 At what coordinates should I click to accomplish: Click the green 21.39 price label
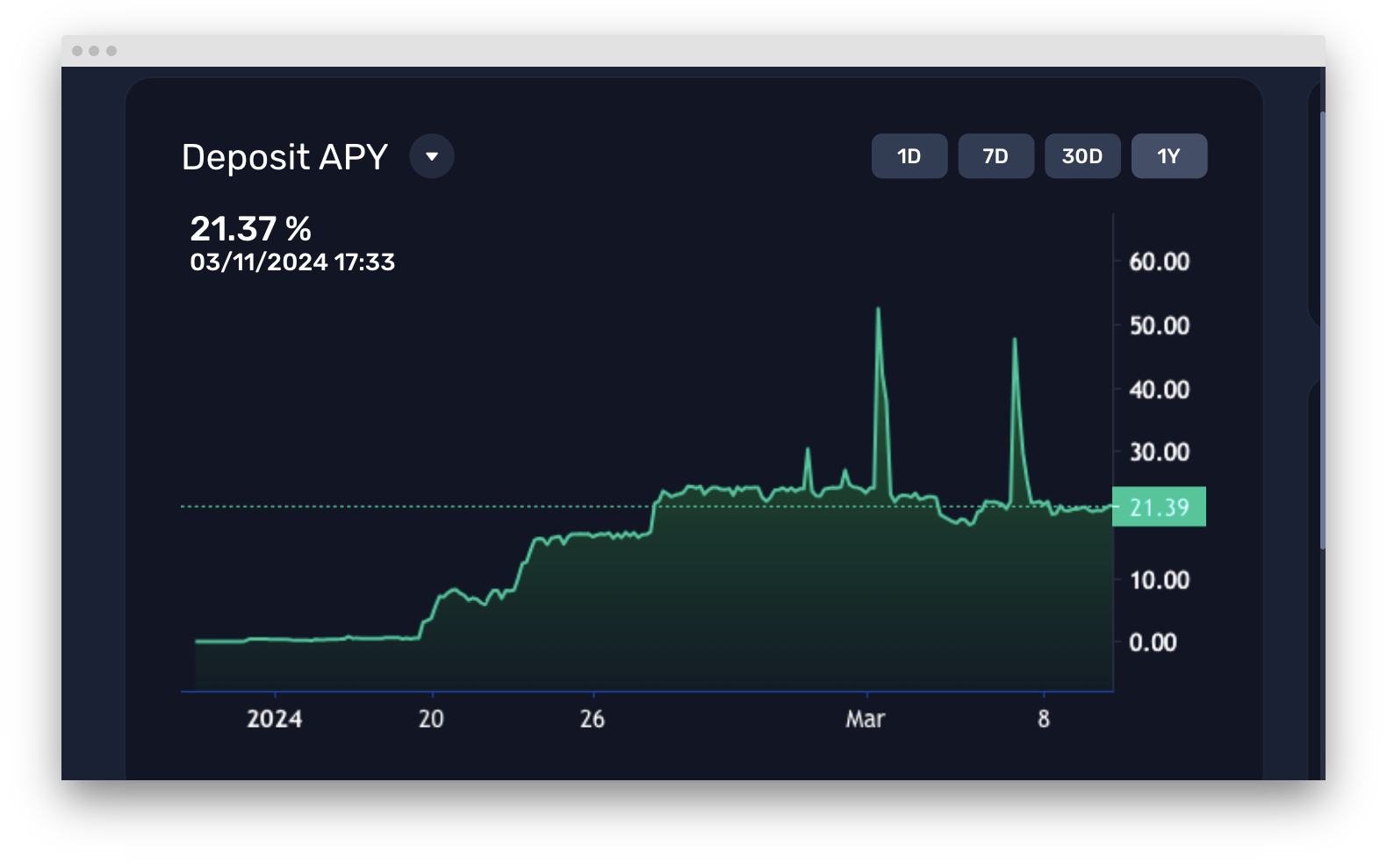tap(1159, 507)
